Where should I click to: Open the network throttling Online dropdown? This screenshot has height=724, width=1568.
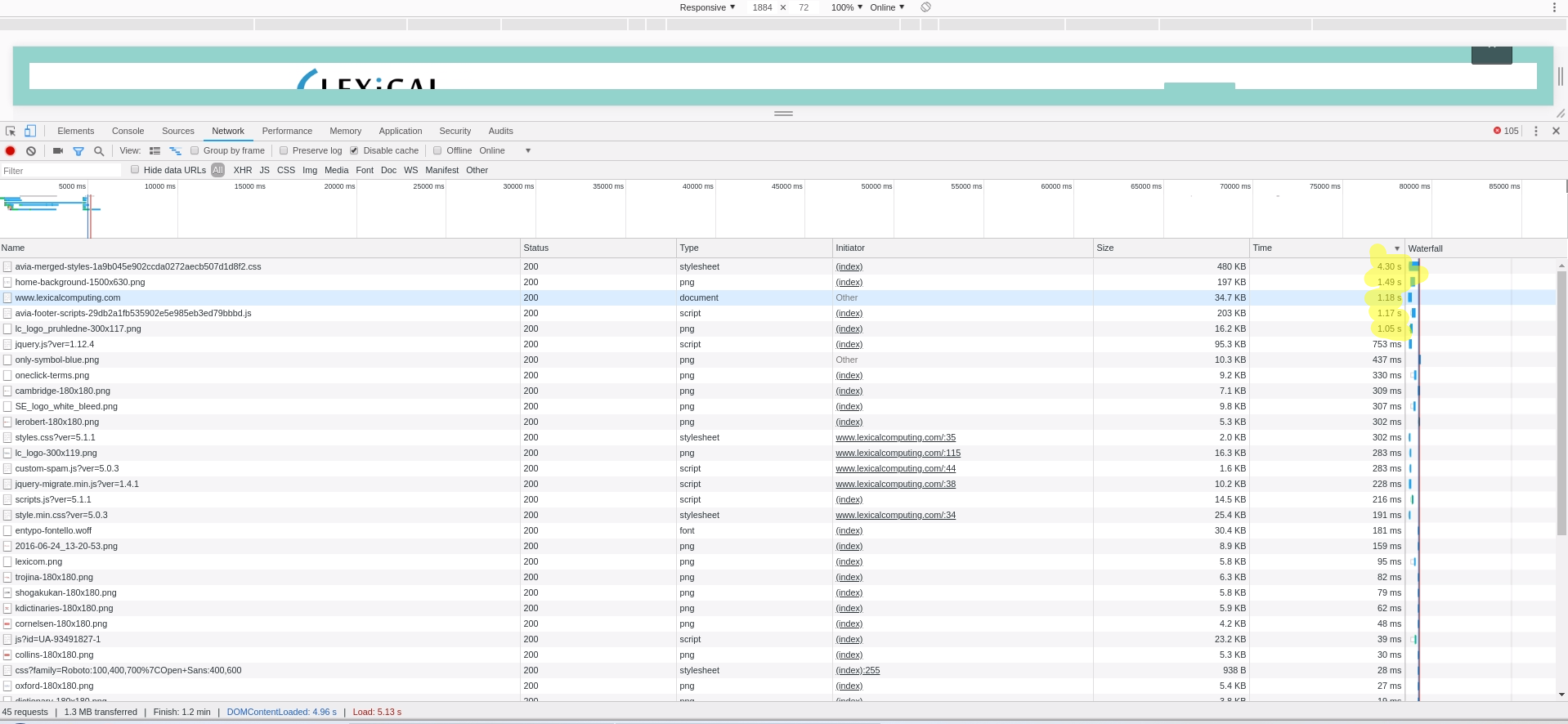pos(505,150)
